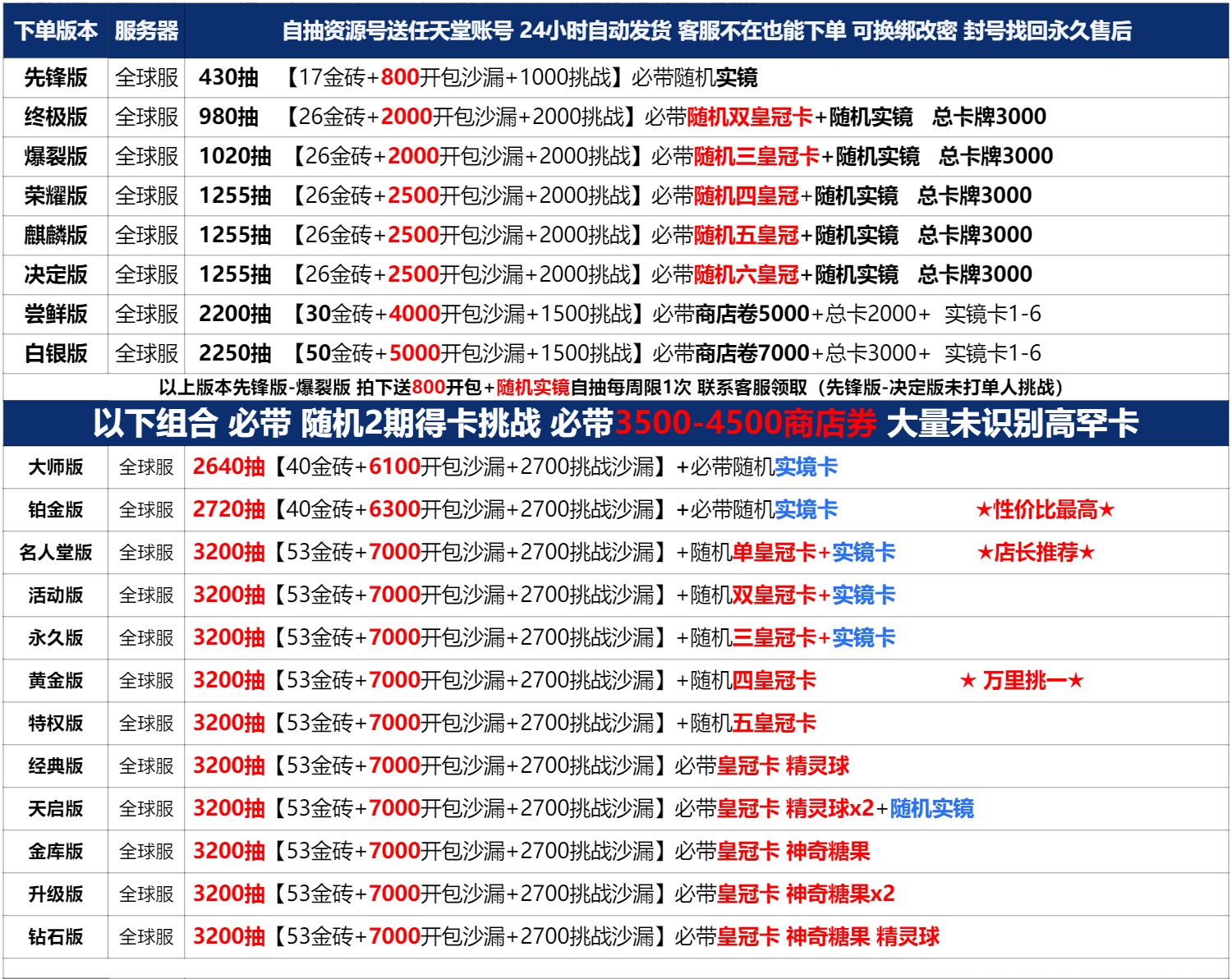1232x979 pixels.
Task: Click the 2250抽 draw count
Action: click(235, 353)
